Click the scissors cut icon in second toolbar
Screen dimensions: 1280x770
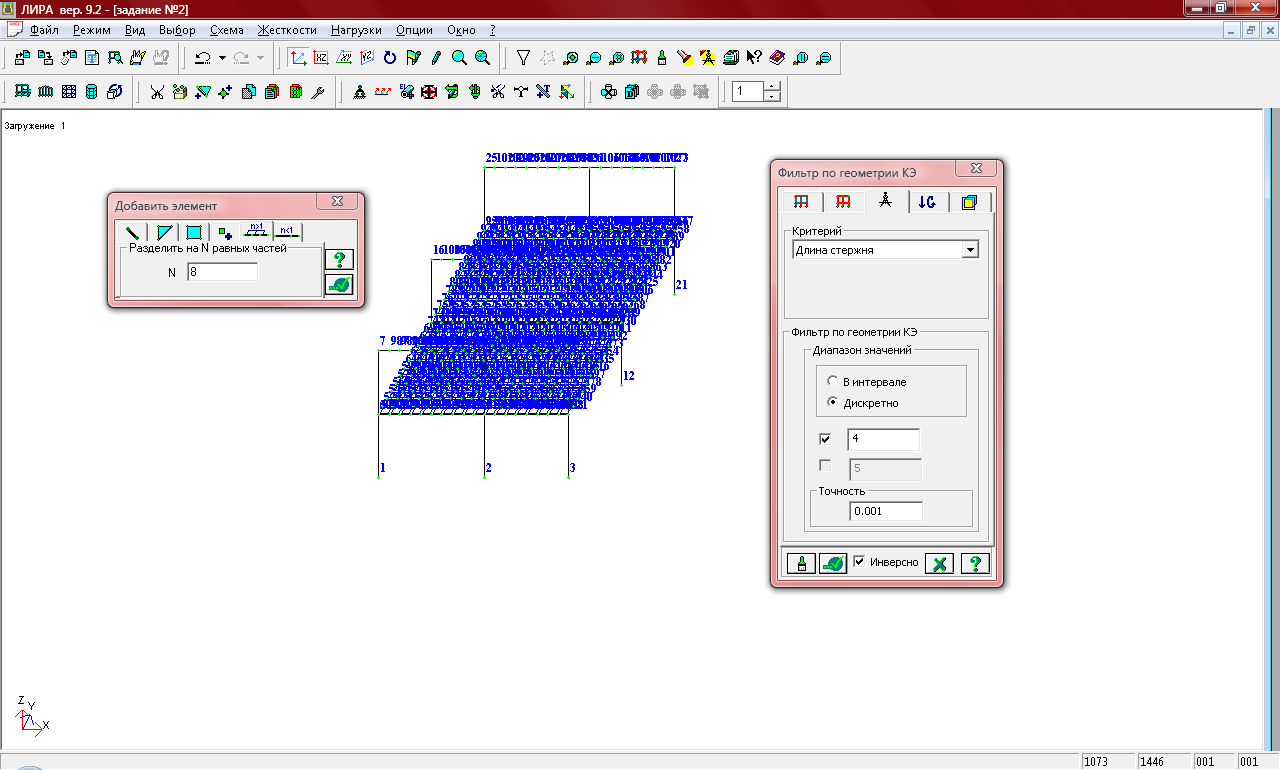click(157, 92)
